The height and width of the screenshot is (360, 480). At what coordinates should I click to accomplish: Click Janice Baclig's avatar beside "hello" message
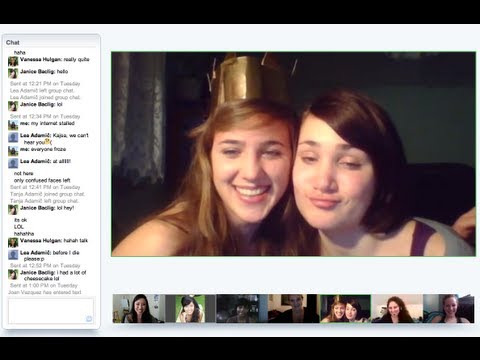coord(13,73)
